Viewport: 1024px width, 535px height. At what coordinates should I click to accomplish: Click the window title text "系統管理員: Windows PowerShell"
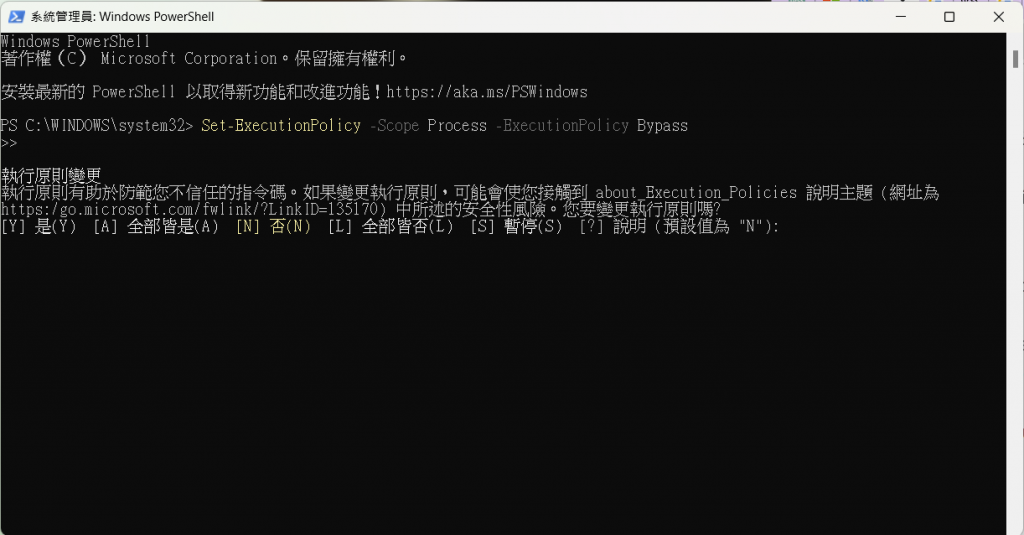pyautogui.click(x=122, y=17)
